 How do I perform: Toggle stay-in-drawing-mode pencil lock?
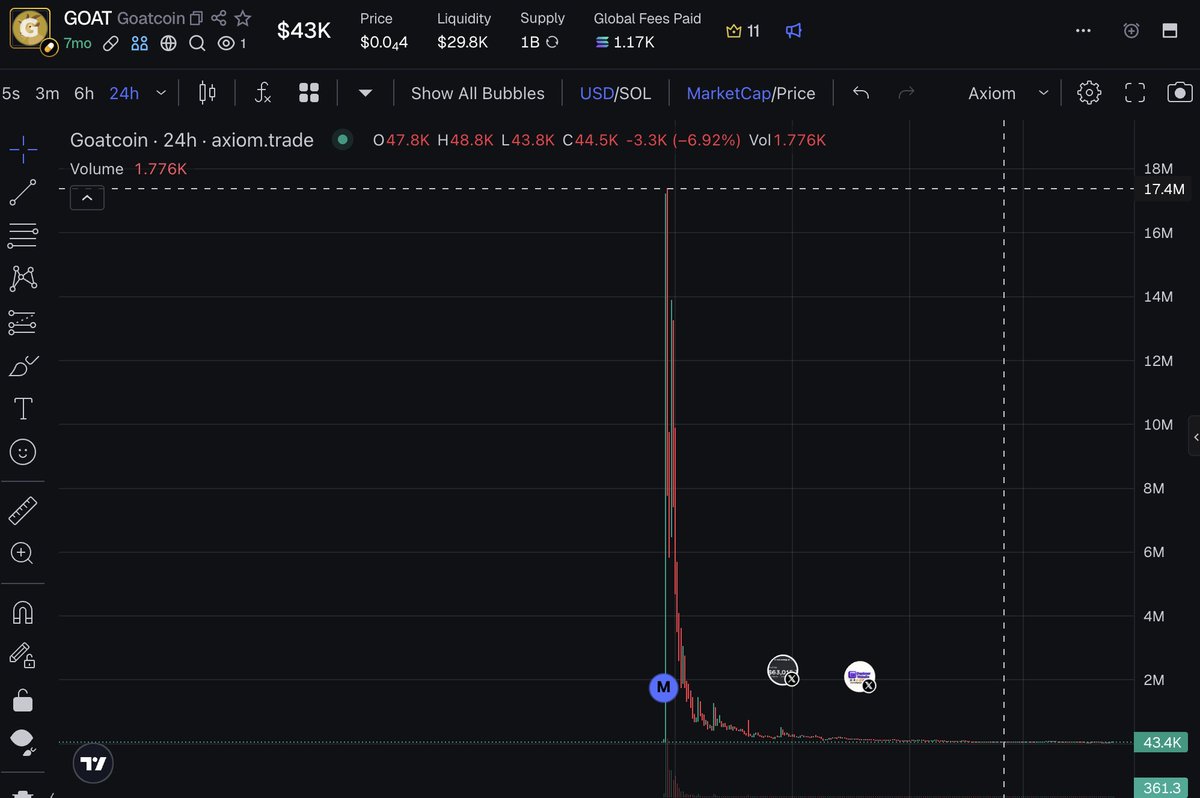pyautogui.click(x=23, y=655)
